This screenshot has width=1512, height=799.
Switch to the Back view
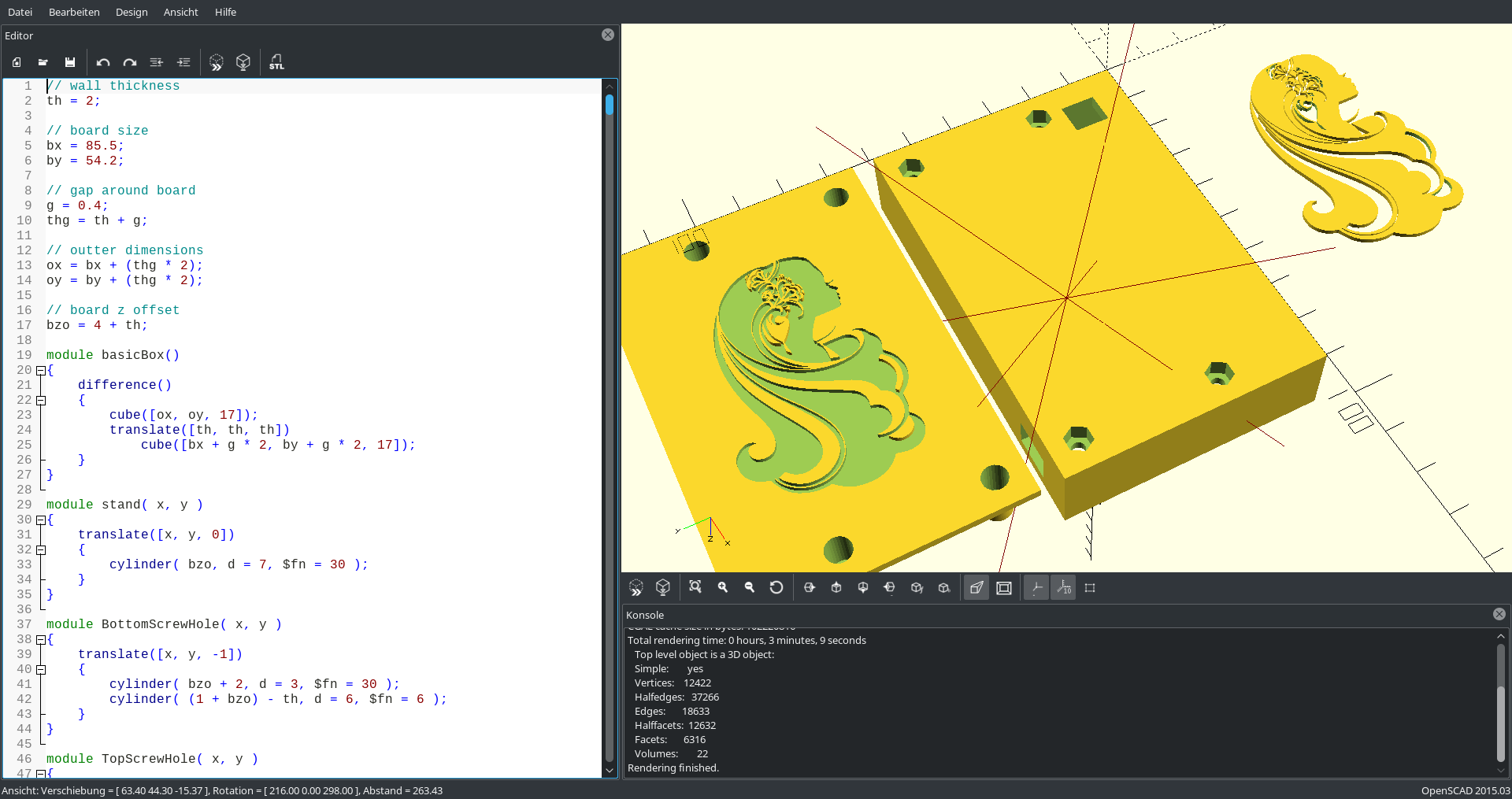coord(943,587)
